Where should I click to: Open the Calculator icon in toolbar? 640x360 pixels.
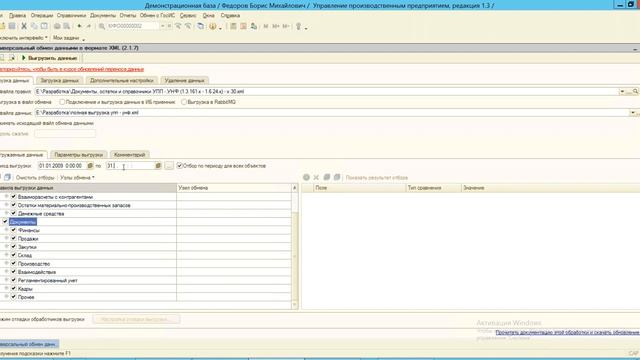click(x=233, y=26)
